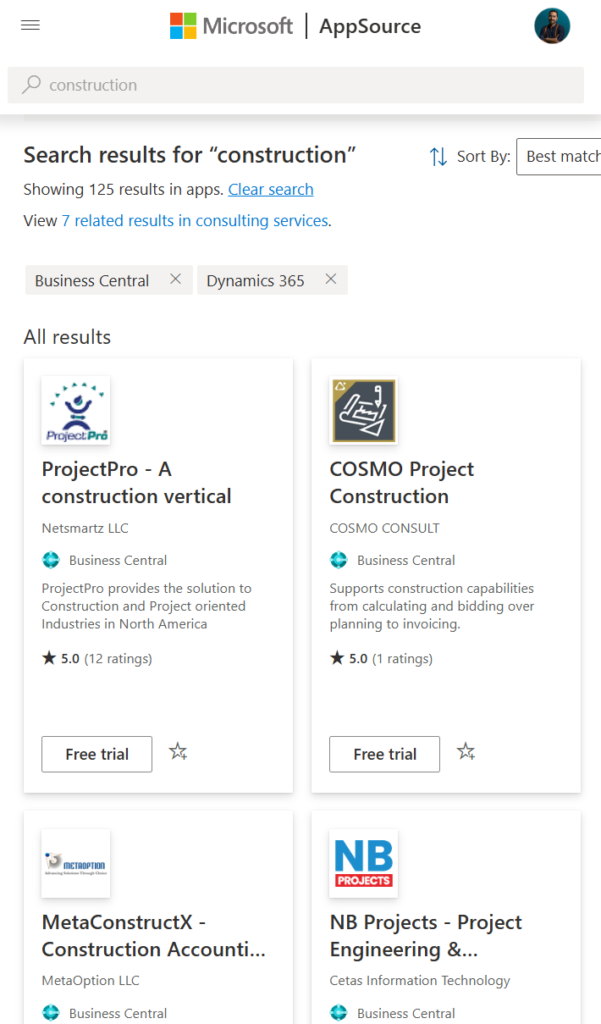
Task: Open the COSMO Project Construction logo
Action: tap(363, 410)
